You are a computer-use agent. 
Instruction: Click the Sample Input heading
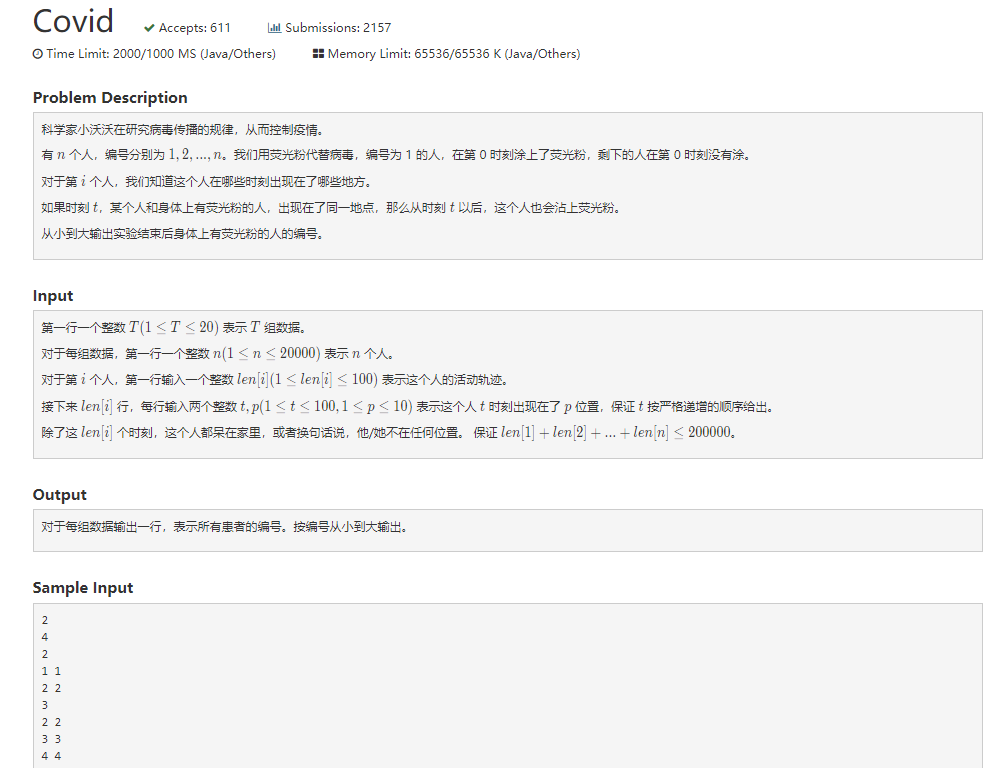click(x=83, y=588)
